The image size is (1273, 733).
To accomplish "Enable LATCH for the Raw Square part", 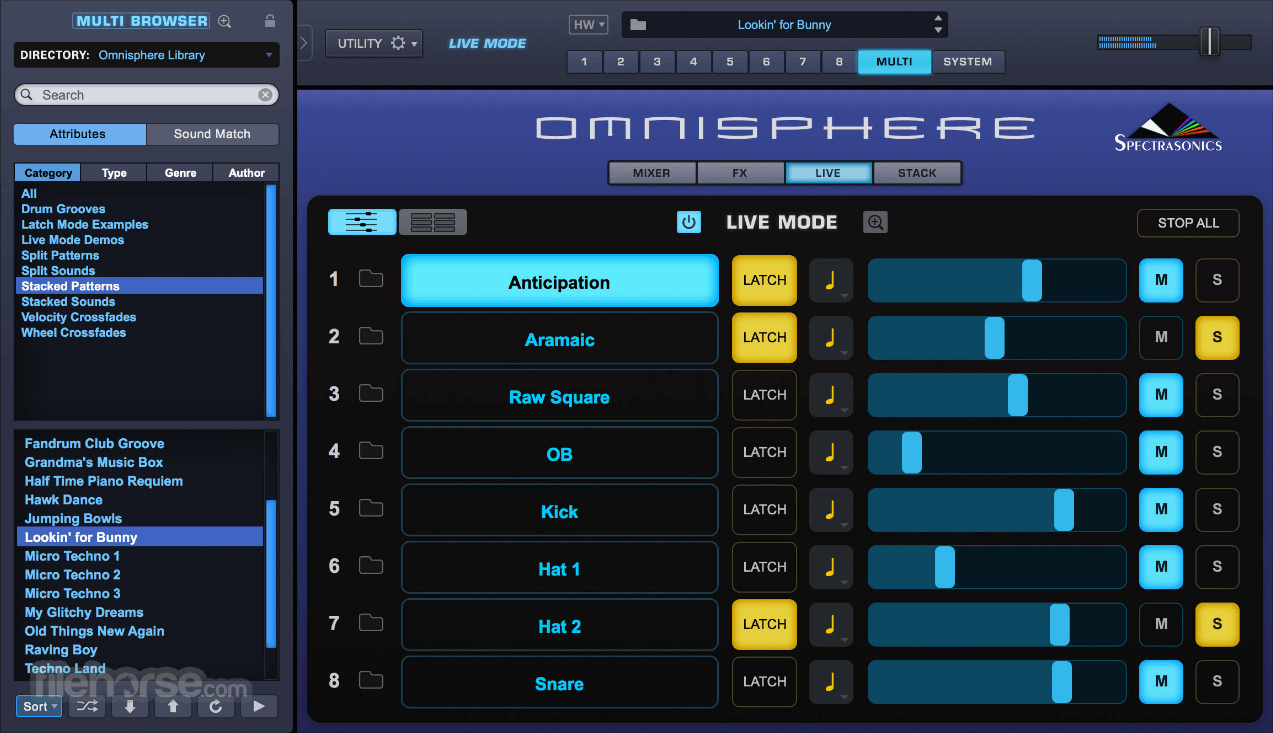I will tap(764, 395).
